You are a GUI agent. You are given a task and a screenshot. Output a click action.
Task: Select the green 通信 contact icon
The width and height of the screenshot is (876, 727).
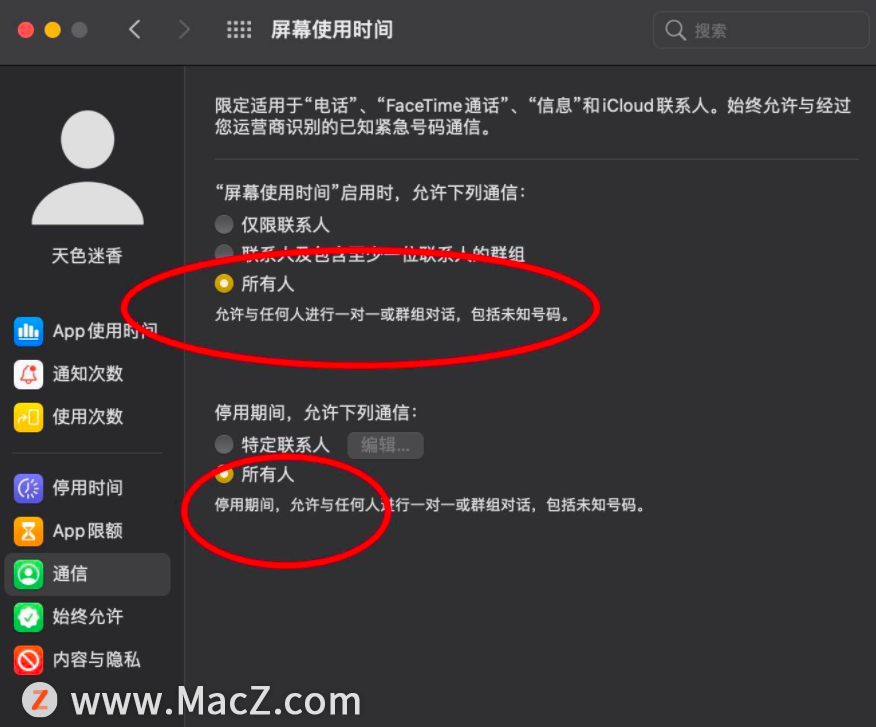(x=28, y=574)
